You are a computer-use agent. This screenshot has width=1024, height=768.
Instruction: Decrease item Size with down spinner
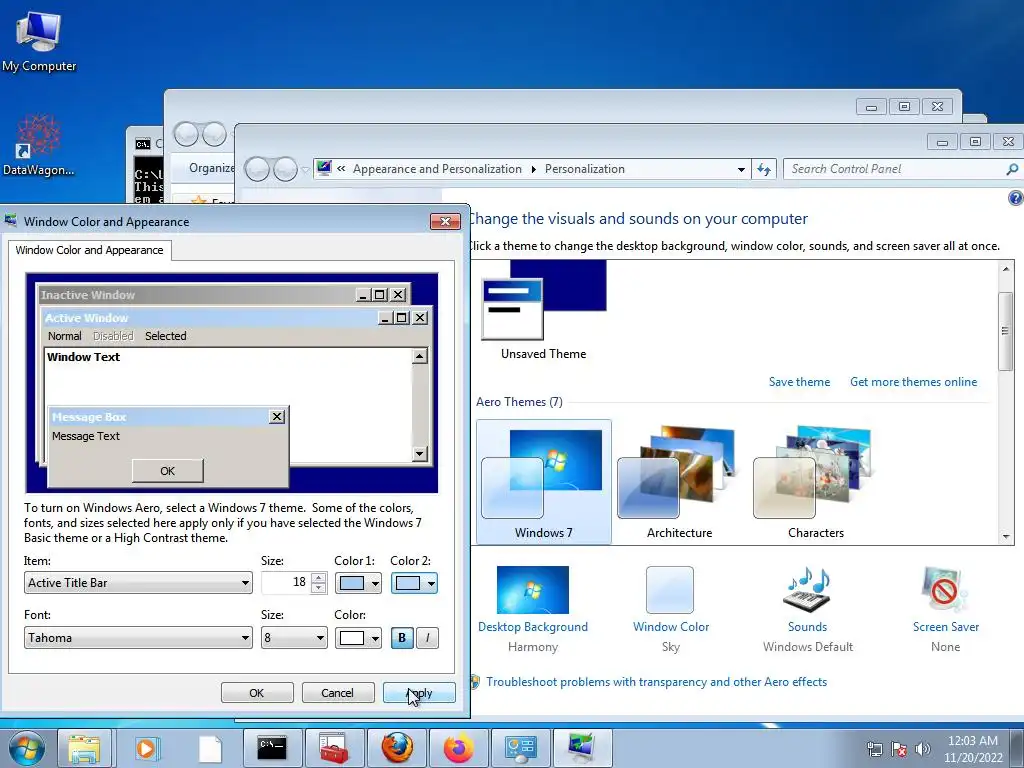pos(318,588)
